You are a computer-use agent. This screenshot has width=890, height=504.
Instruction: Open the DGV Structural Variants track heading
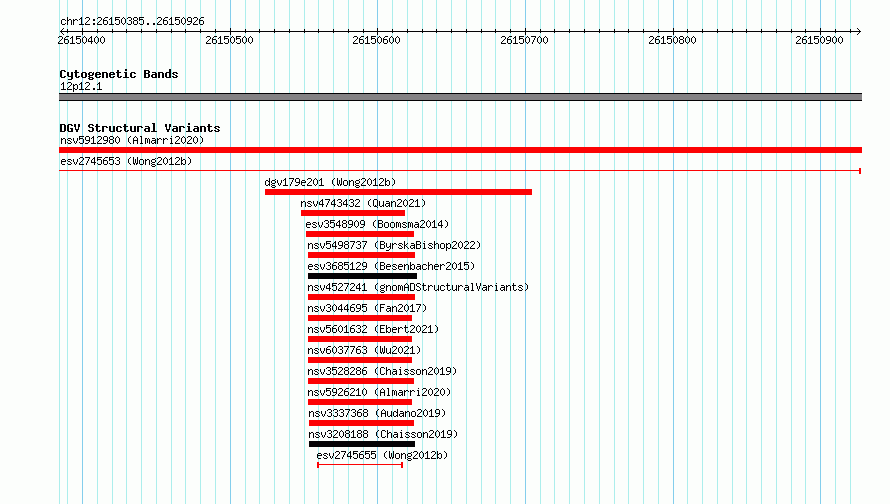click(x=140, y=128)
